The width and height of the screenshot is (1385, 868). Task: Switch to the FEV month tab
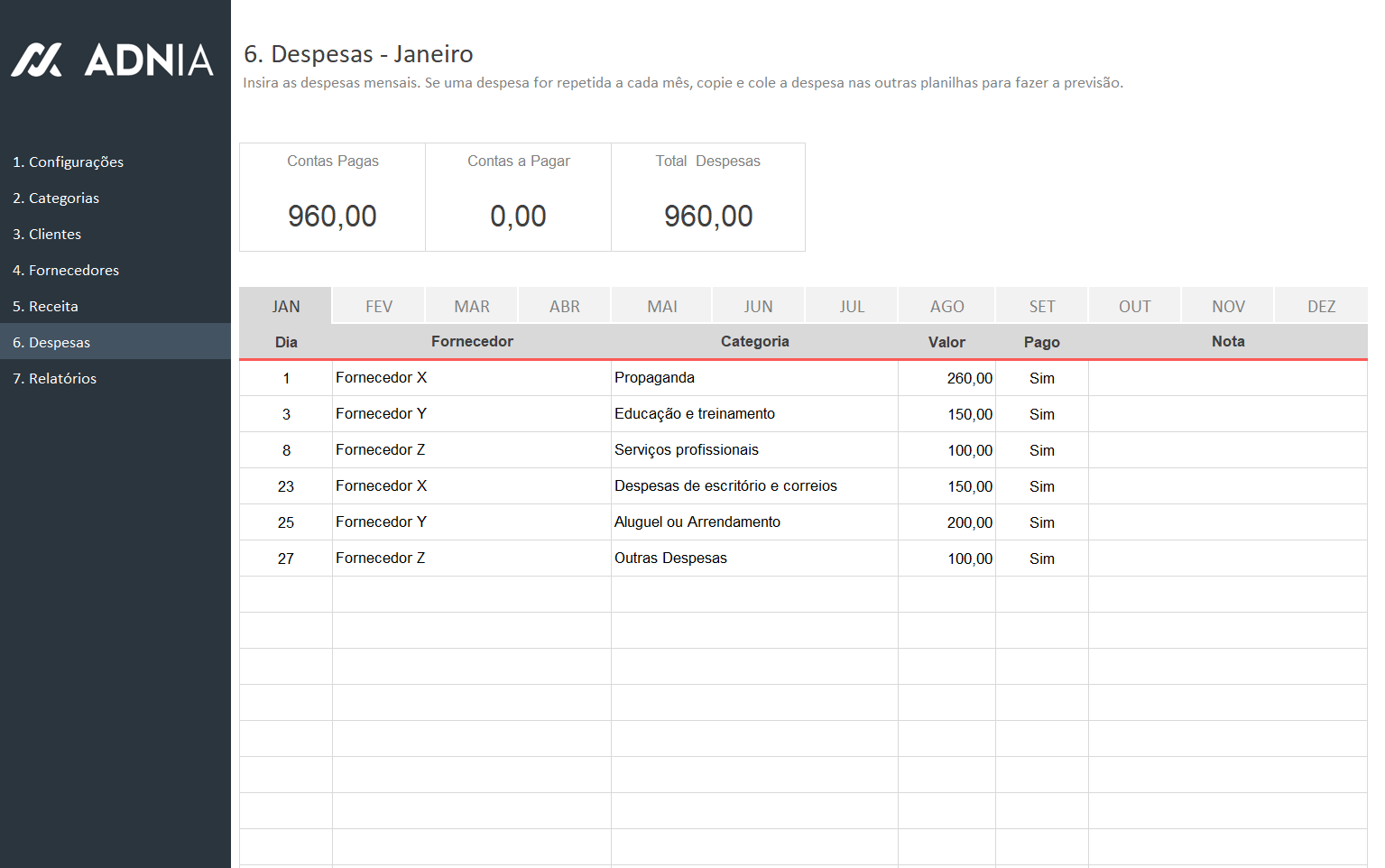[379, 306]
